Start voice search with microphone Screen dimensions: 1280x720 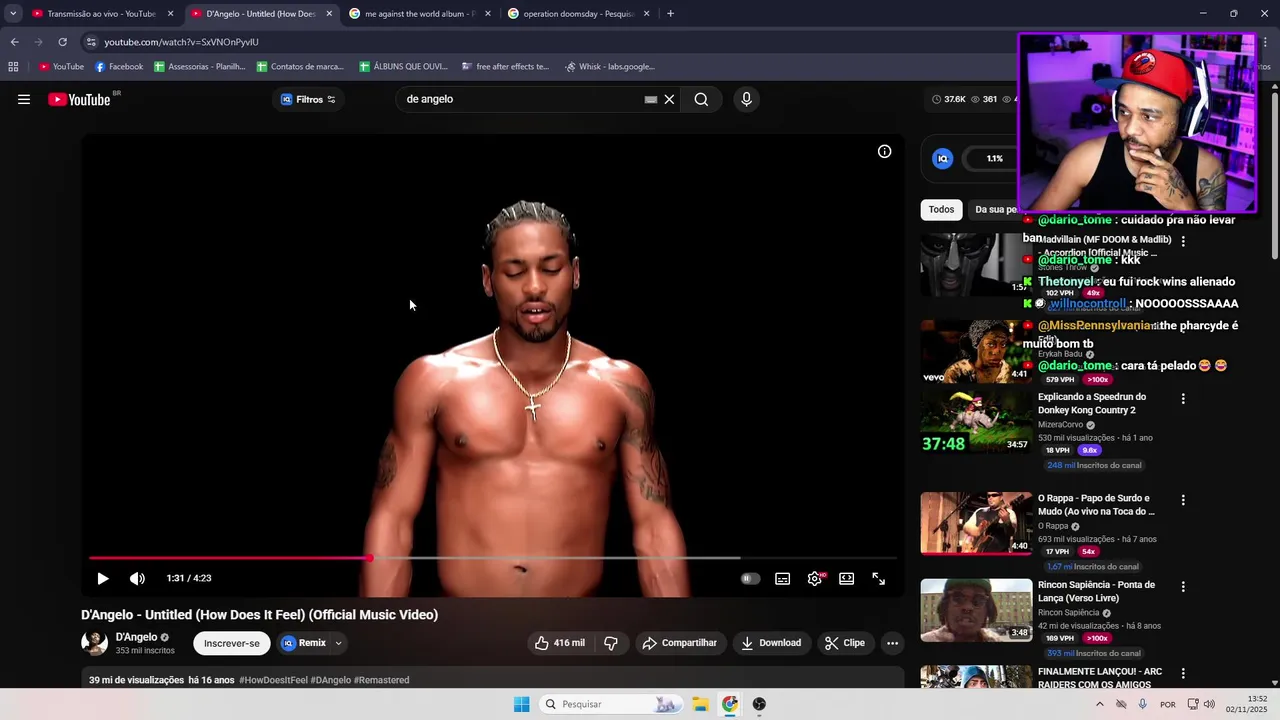pos(746,99)
